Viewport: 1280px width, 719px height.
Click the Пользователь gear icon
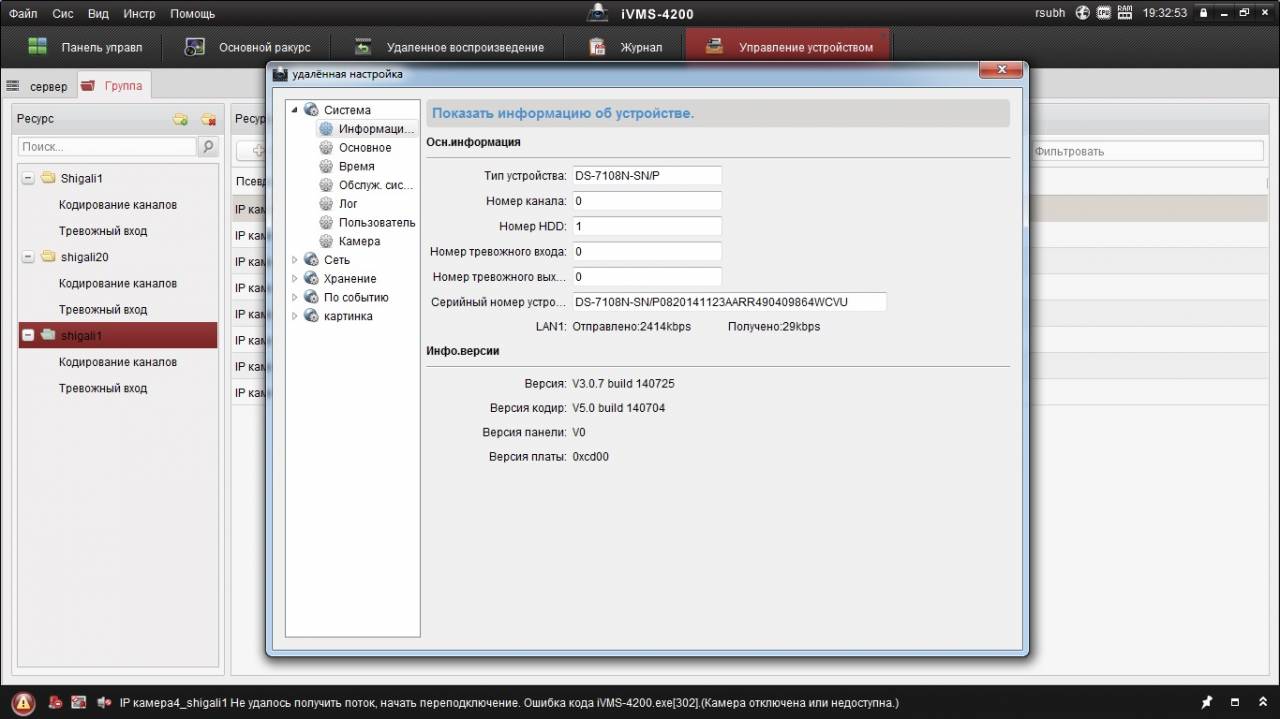[x=326, y=223]
